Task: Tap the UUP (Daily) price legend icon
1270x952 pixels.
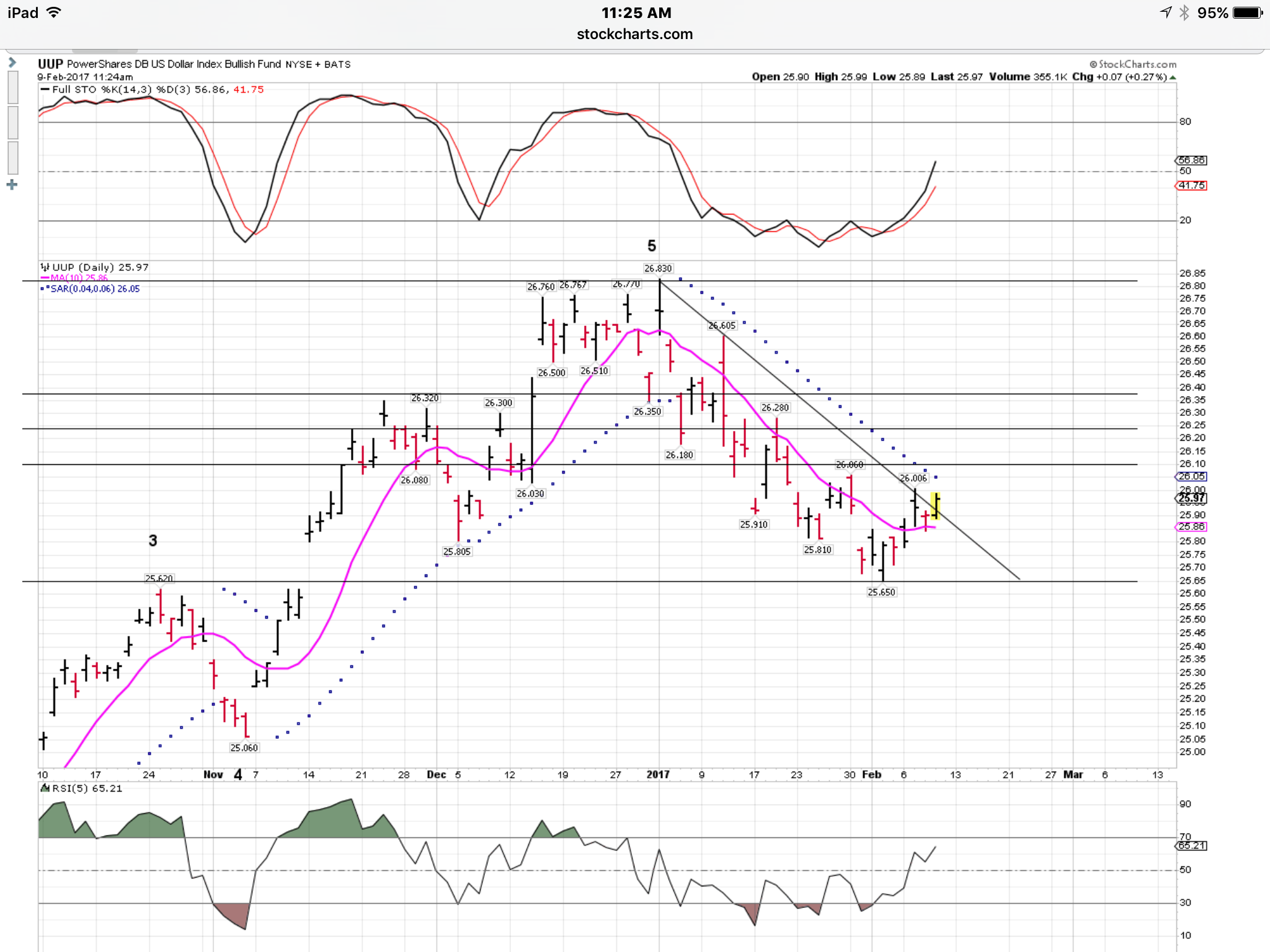Action: [x=45, y=267]
